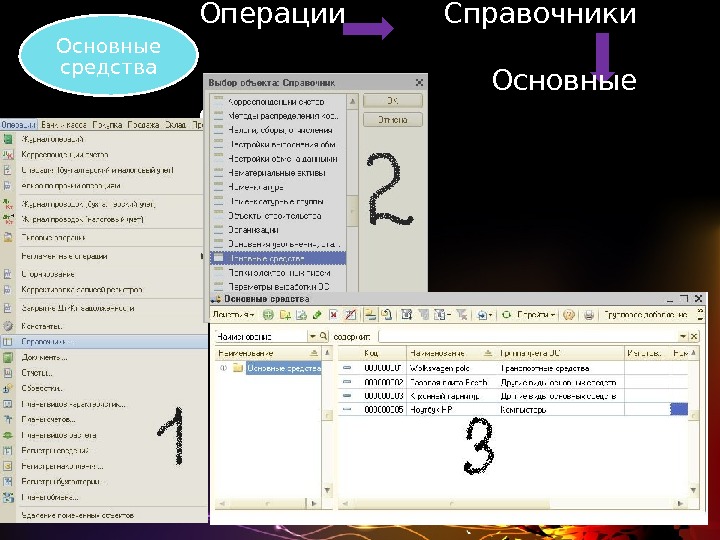The width and height of the screenshot is (720, 540).
Task: Click the add-group folder icon in Основные средства toolbar
Action: click(285, 315)
